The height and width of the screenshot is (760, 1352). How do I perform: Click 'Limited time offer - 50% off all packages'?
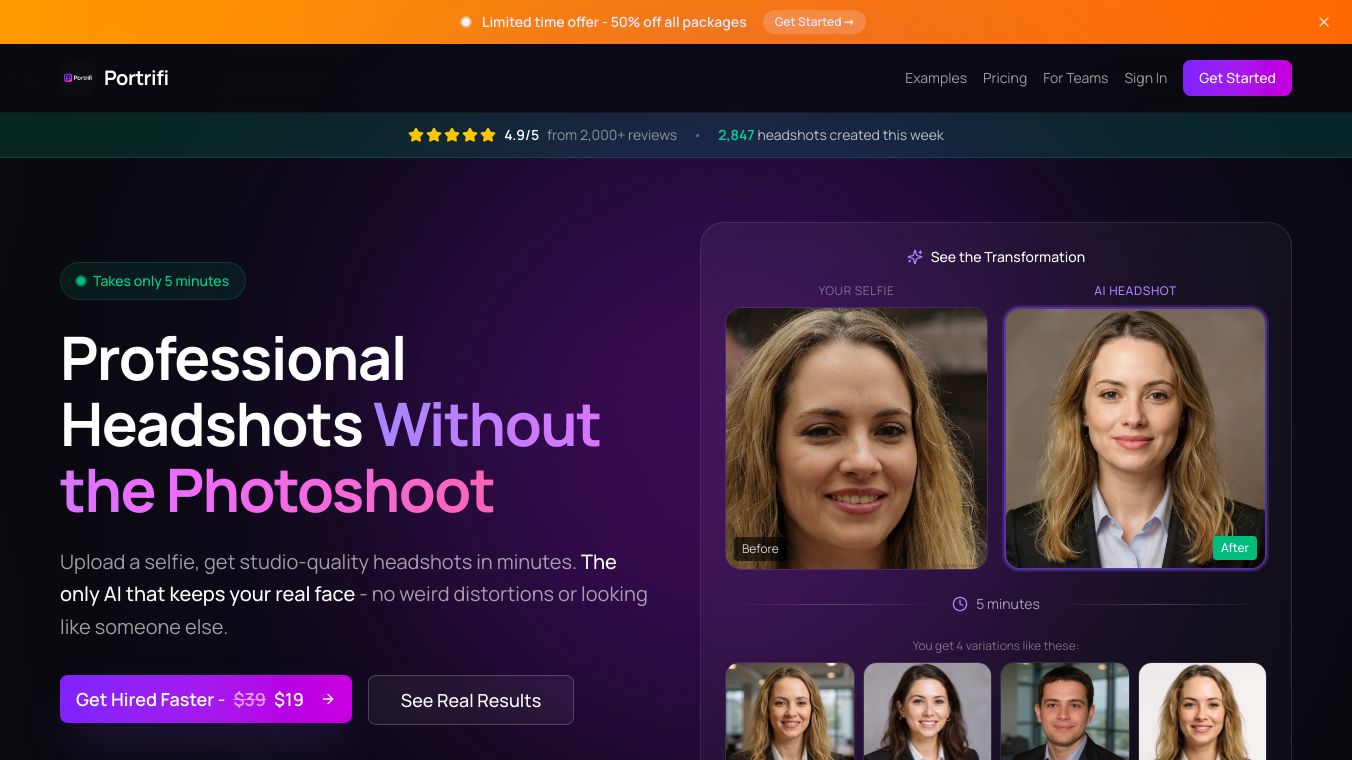[614, 22]
